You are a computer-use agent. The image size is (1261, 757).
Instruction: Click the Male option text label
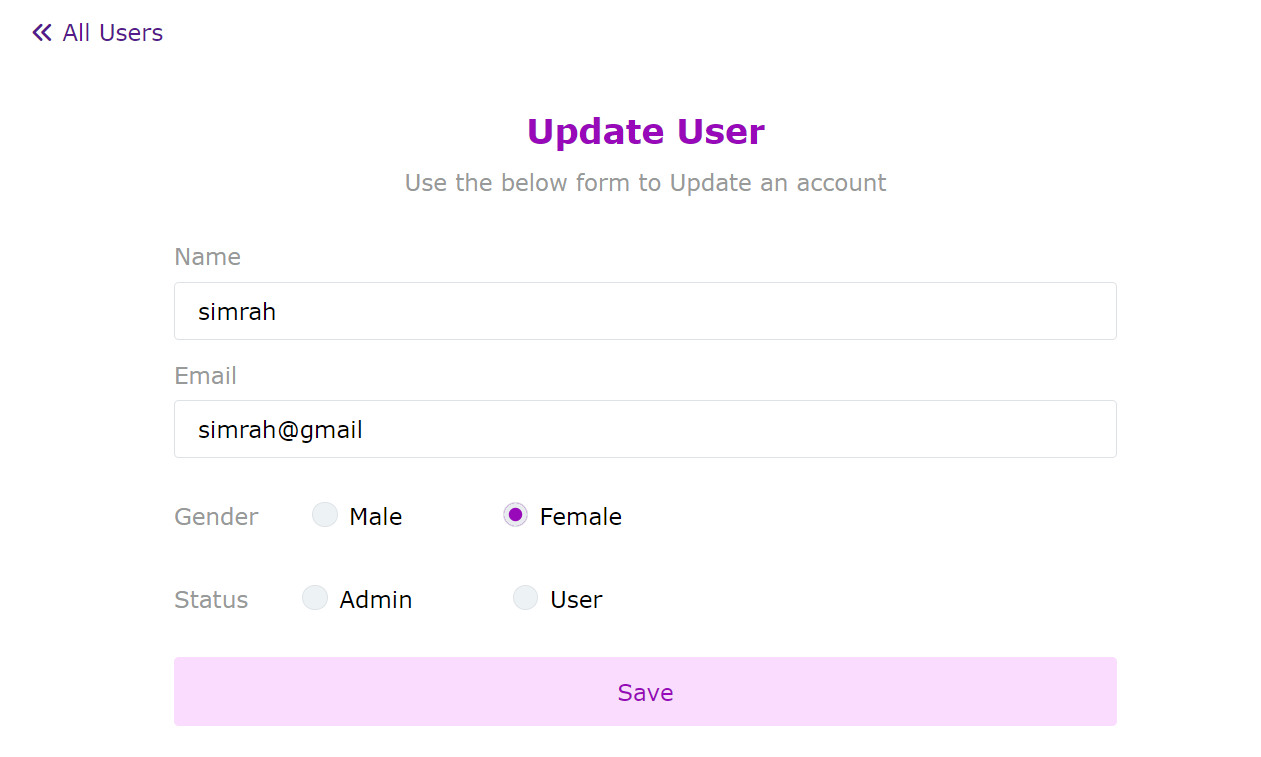[x=375, y=516]
